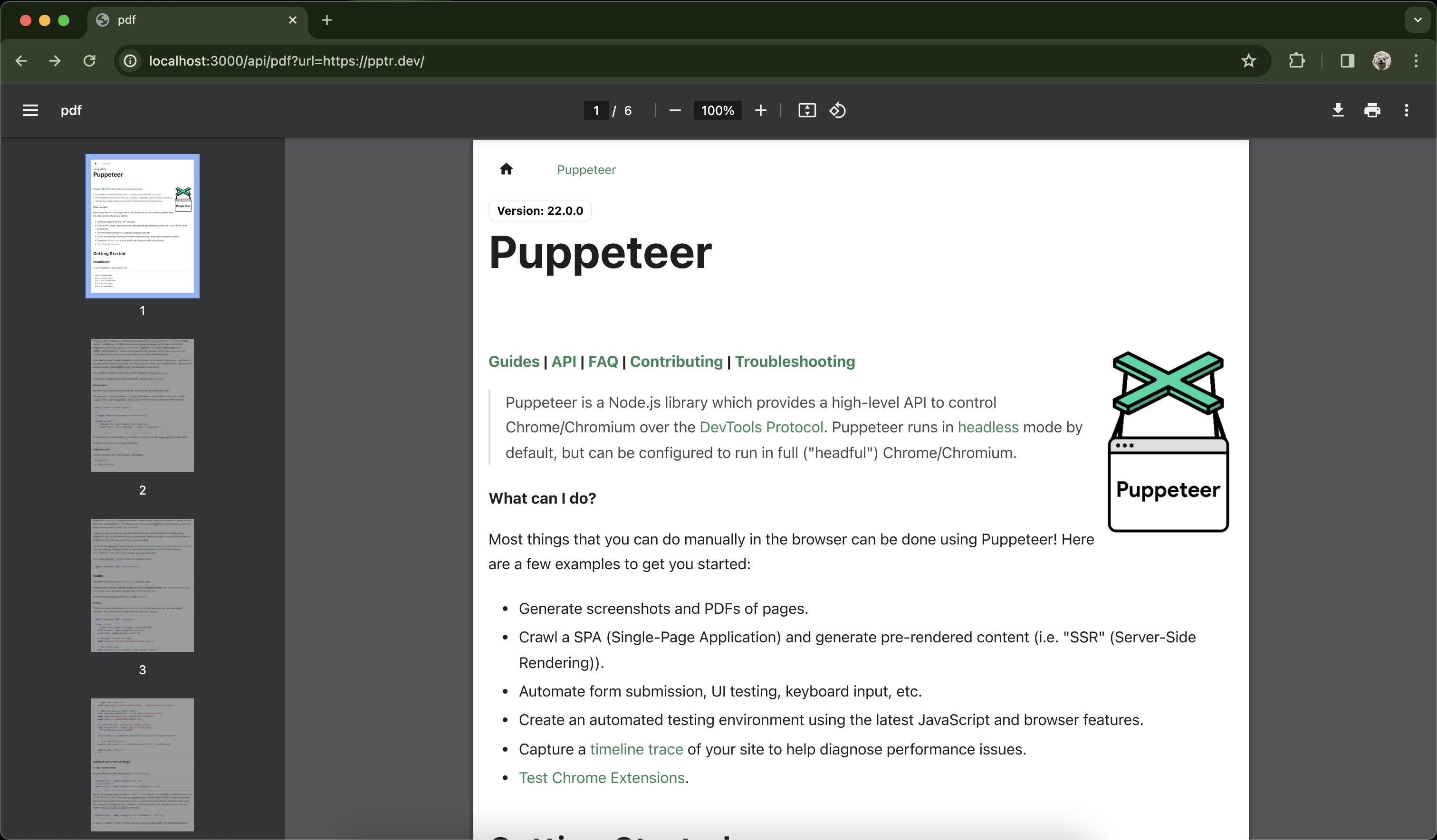
Task: Open the Chrome browser menu
Action: pyautogui.click(x=1417, y=60)
